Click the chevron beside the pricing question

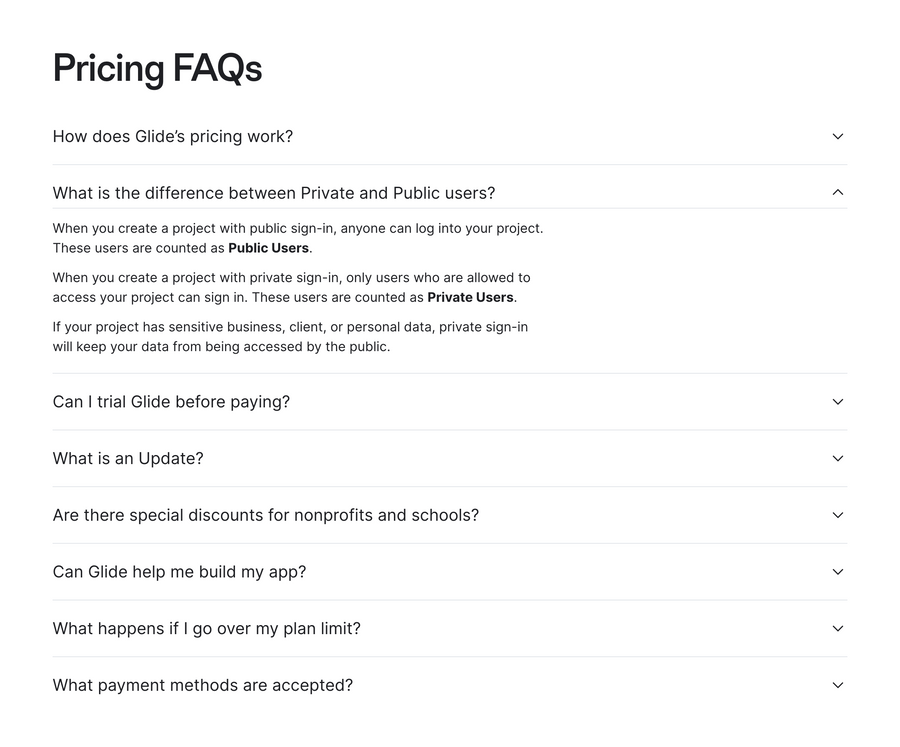tap(838, 136)
